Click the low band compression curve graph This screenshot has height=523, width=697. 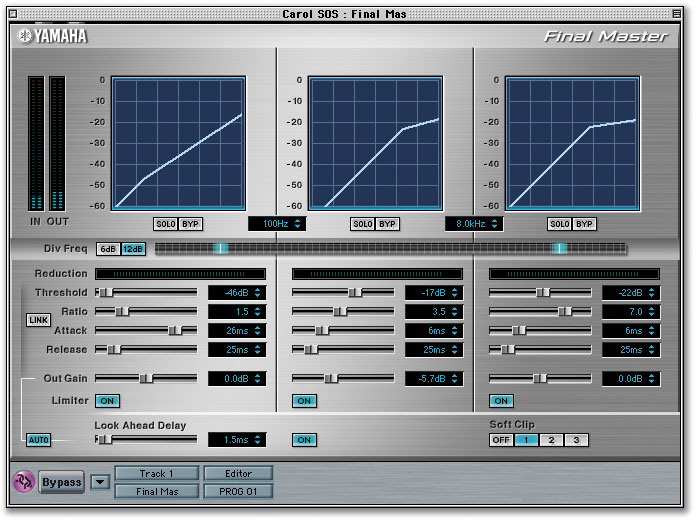[178, 143]
